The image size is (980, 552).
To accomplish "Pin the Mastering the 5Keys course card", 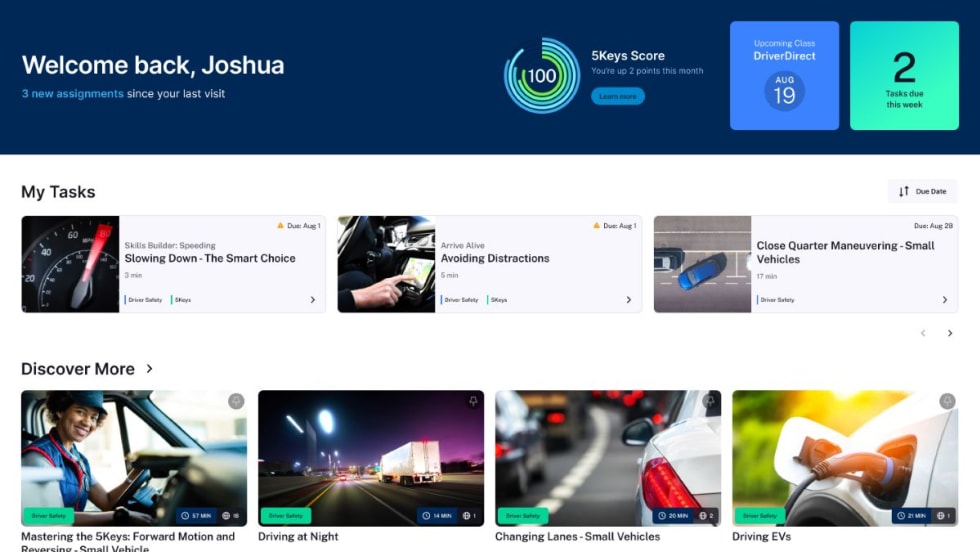I will tap(236, 401).
